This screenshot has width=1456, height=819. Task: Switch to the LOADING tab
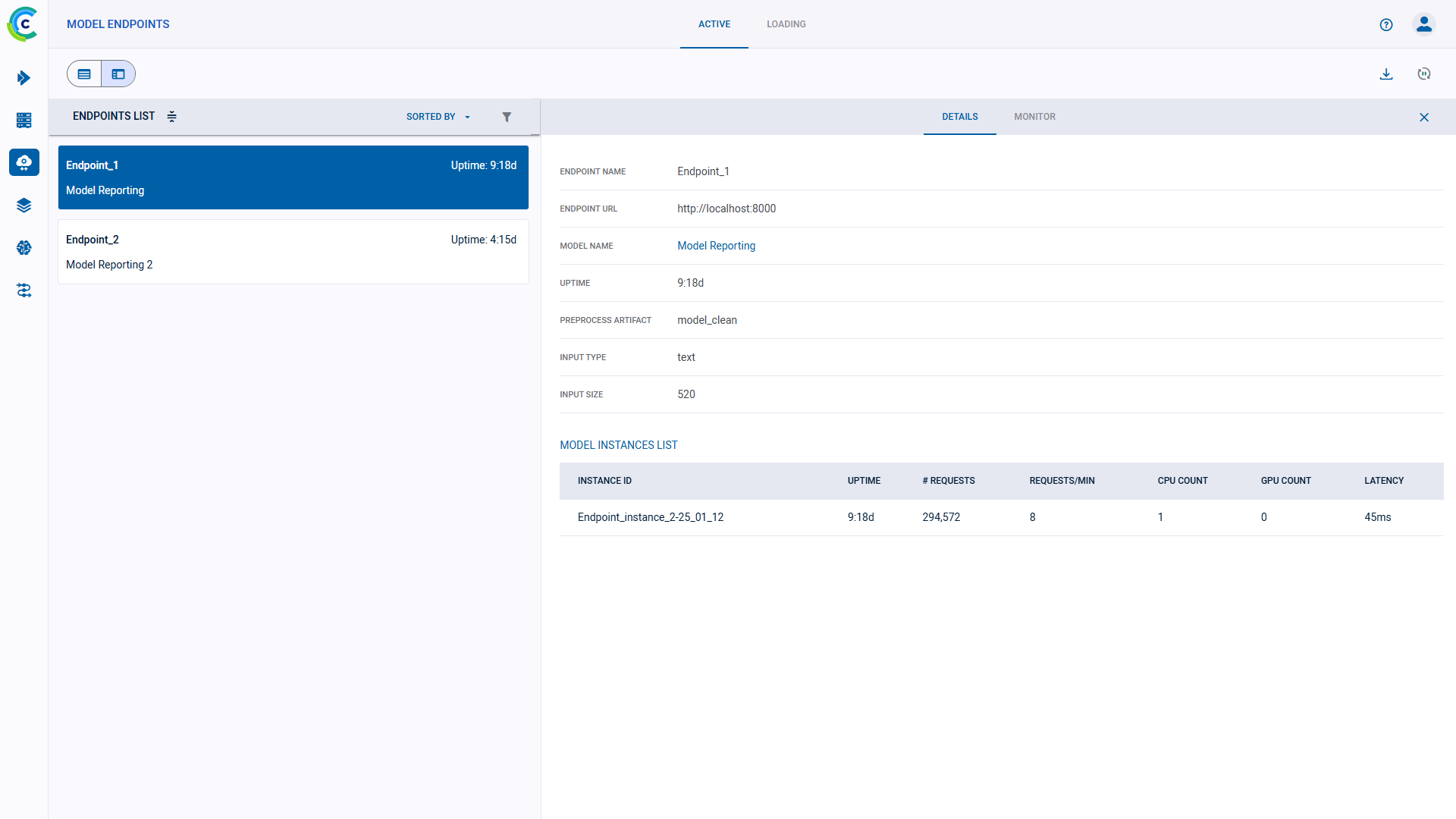(x=786, y=24)
